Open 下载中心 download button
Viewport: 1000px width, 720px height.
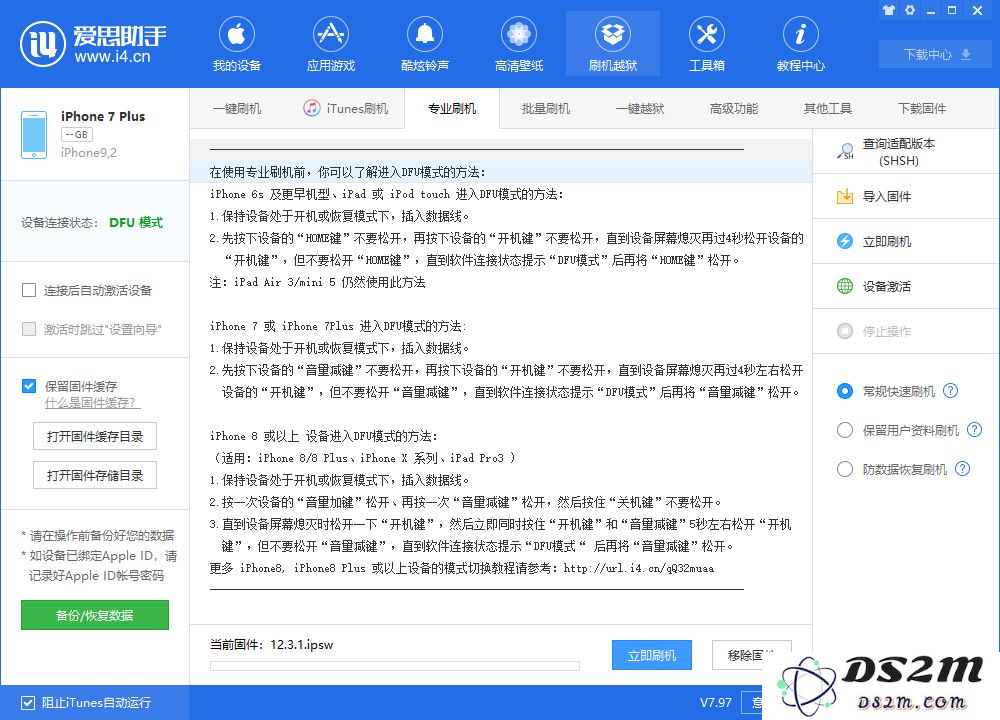click(937, 54)
